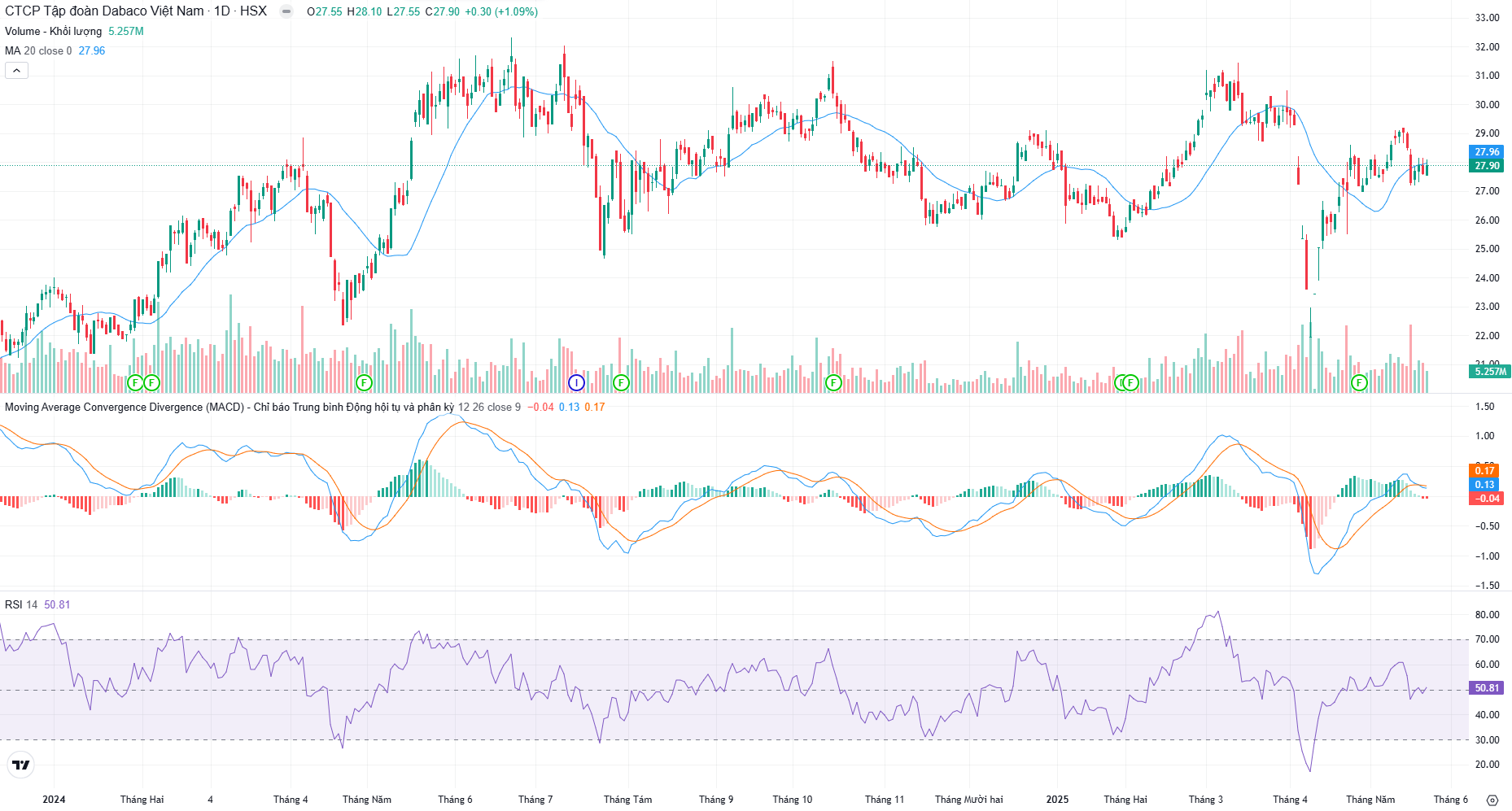The image size is (1512, 811).
Task: Click 20.00 on the RSI axis
Action: pyautogui.click(x=1487, y=765)
